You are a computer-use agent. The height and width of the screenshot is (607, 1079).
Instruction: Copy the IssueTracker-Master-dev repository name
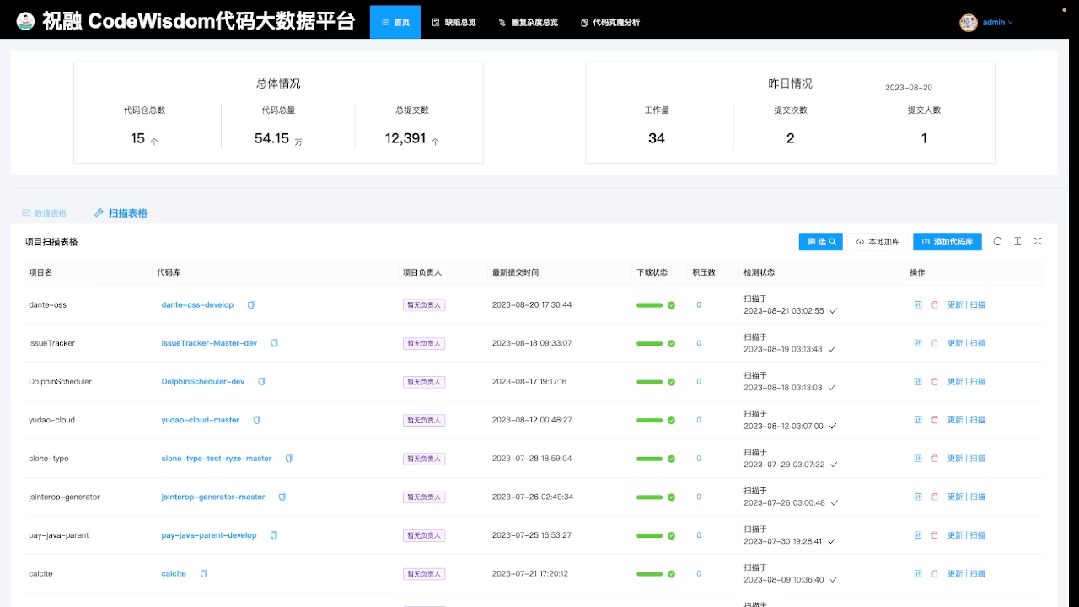point(274,343)
